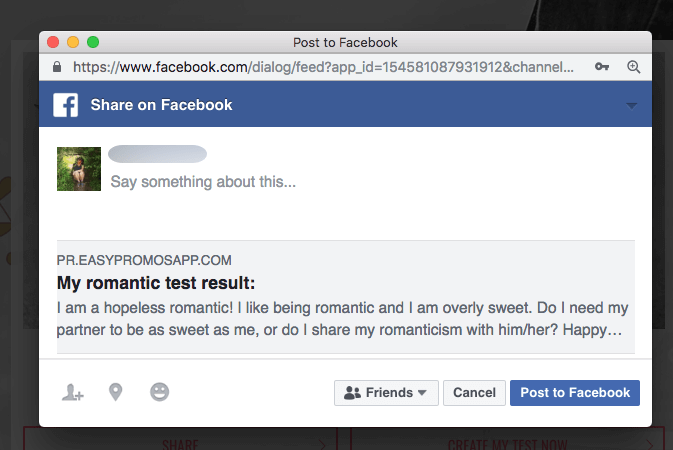Click the zoom magnifier icon in address bar
This screenshot has width=673, height=450.
634,67
